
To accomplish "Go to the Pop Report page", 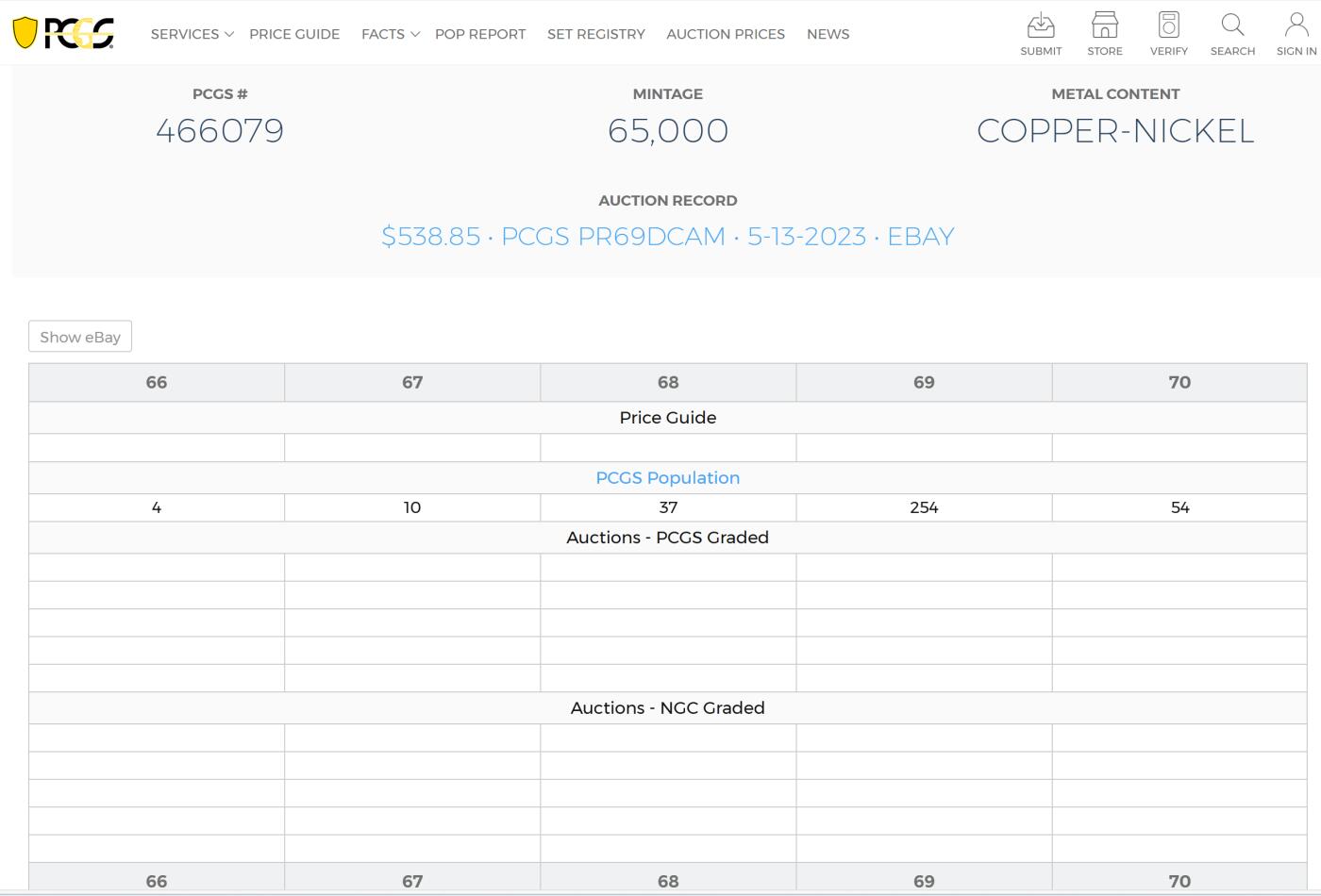I will click(x=480, y=34).
